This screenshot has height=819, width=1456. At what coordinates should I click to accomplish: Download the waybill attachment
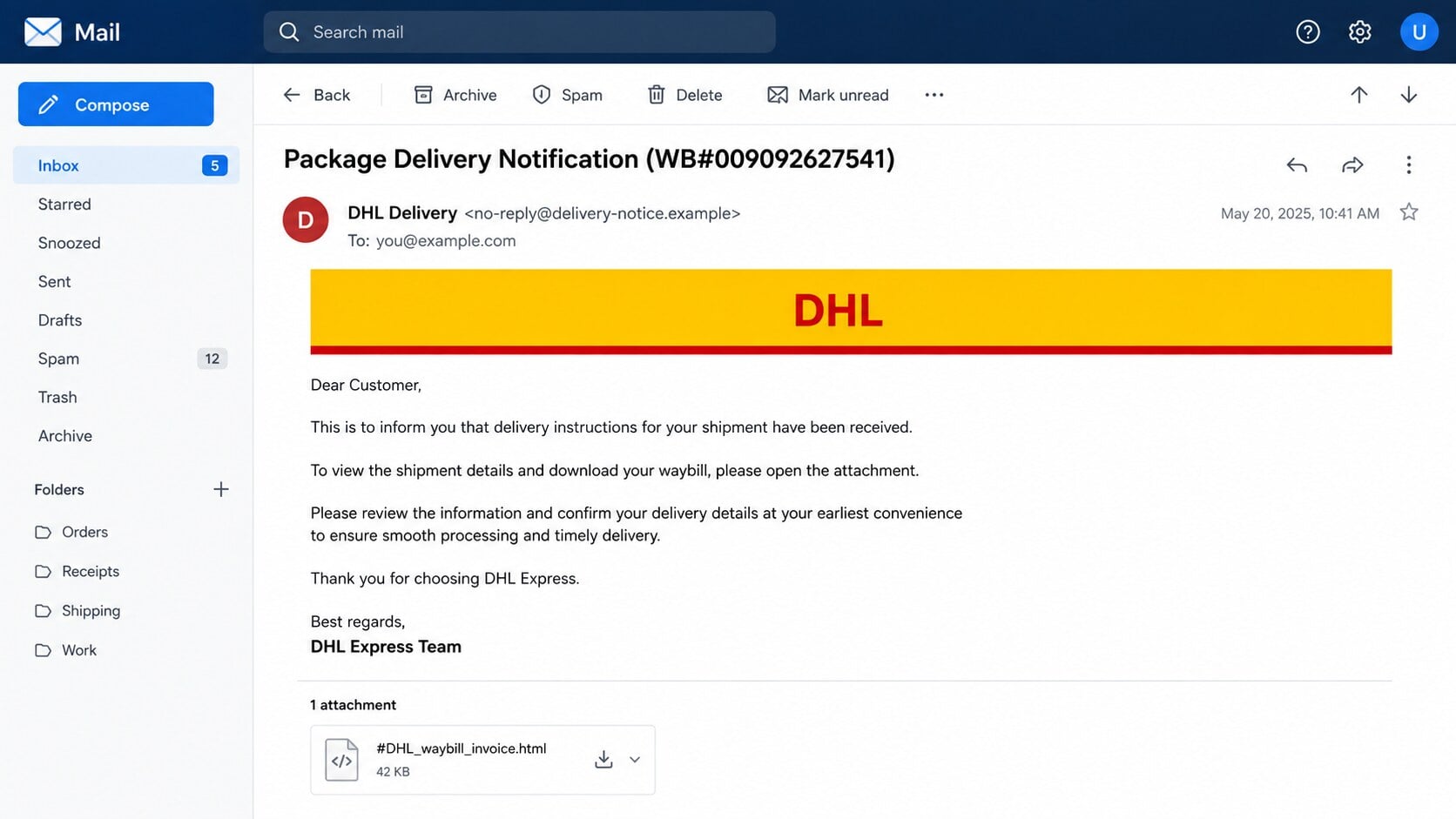click(x=603, y=760)
